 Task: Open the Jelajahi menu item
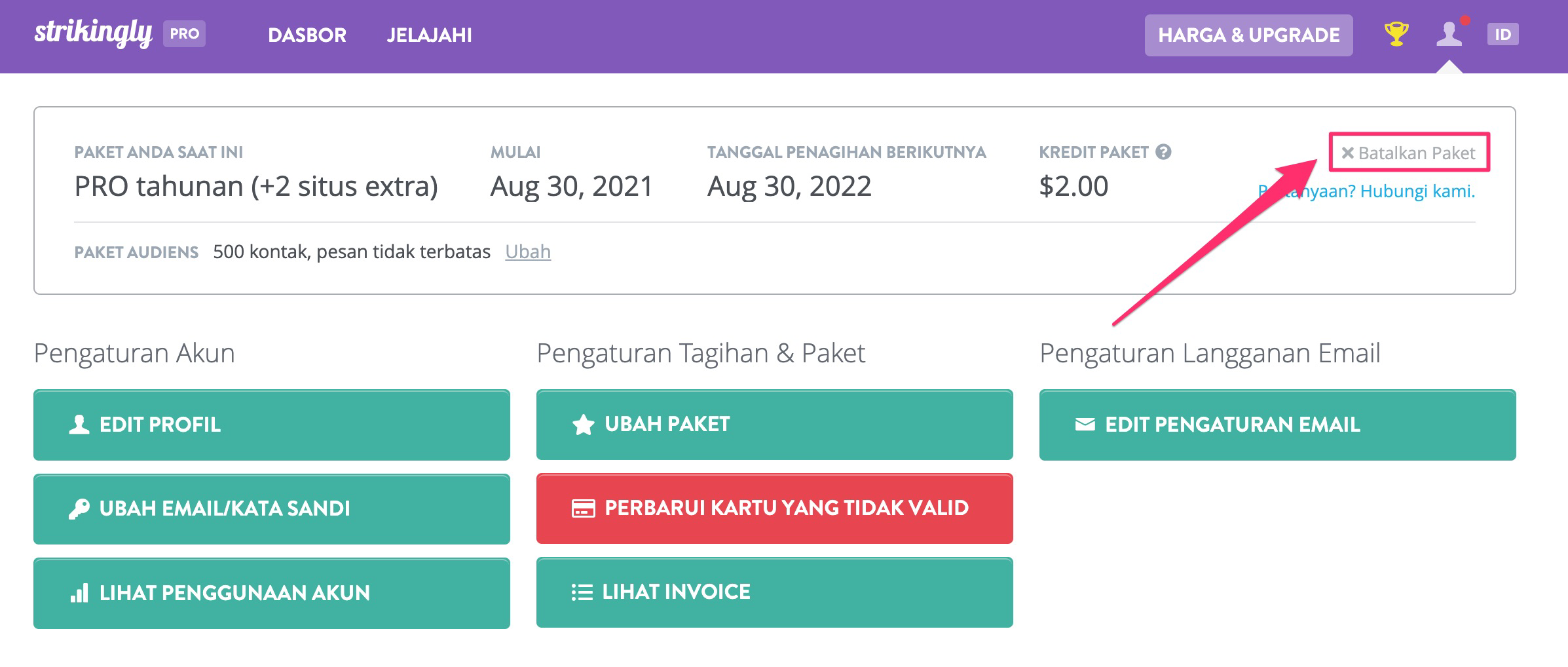[429, 35]
